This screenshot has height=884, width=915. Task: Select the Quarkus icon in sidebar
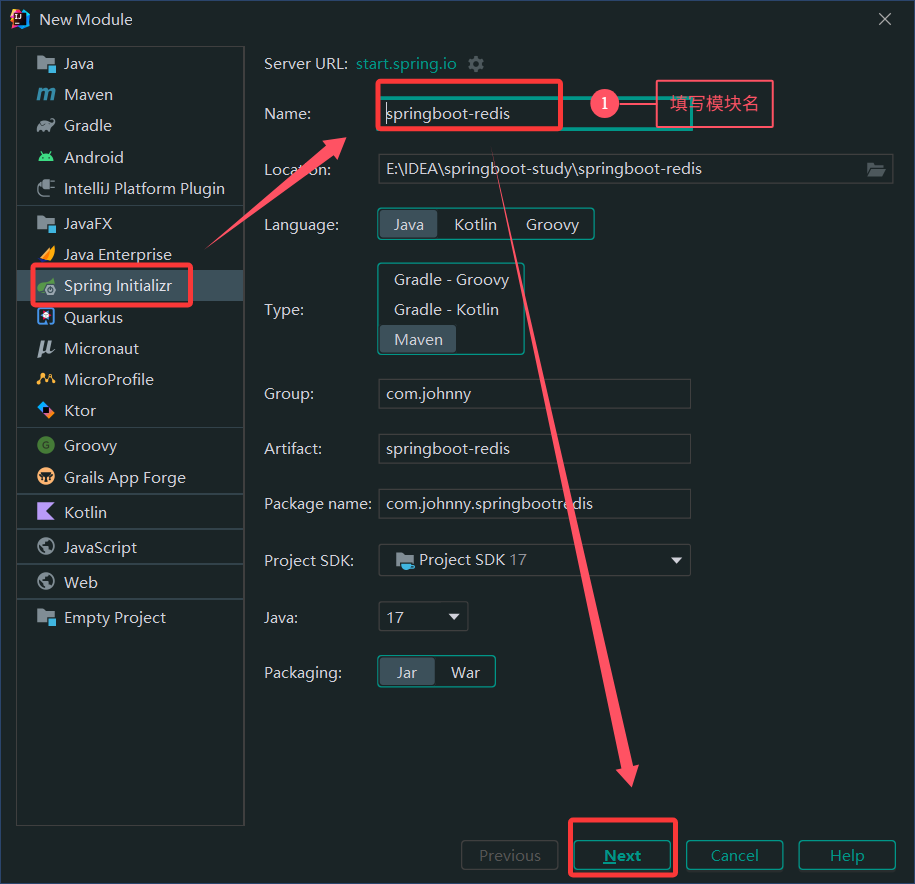pos(46,317)
